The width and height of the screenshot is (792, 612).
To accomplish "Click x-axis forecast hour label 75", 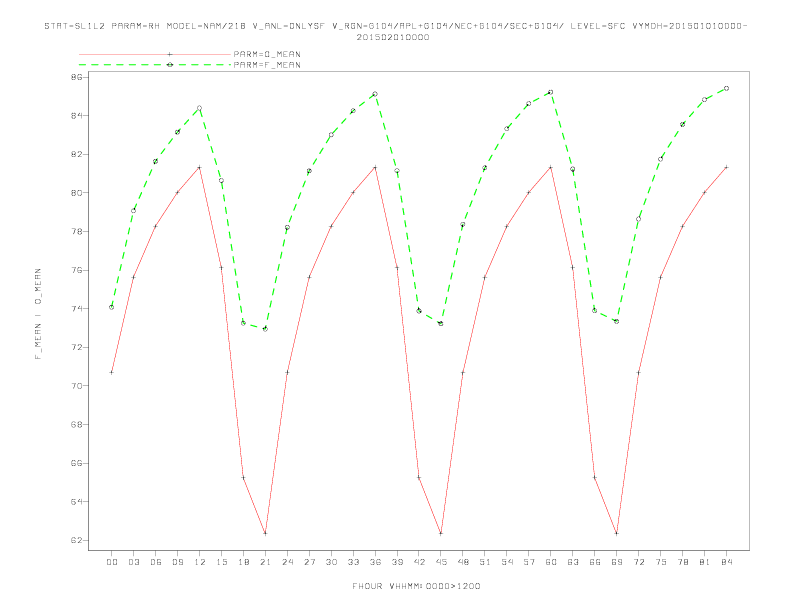I will click(661, 562).
